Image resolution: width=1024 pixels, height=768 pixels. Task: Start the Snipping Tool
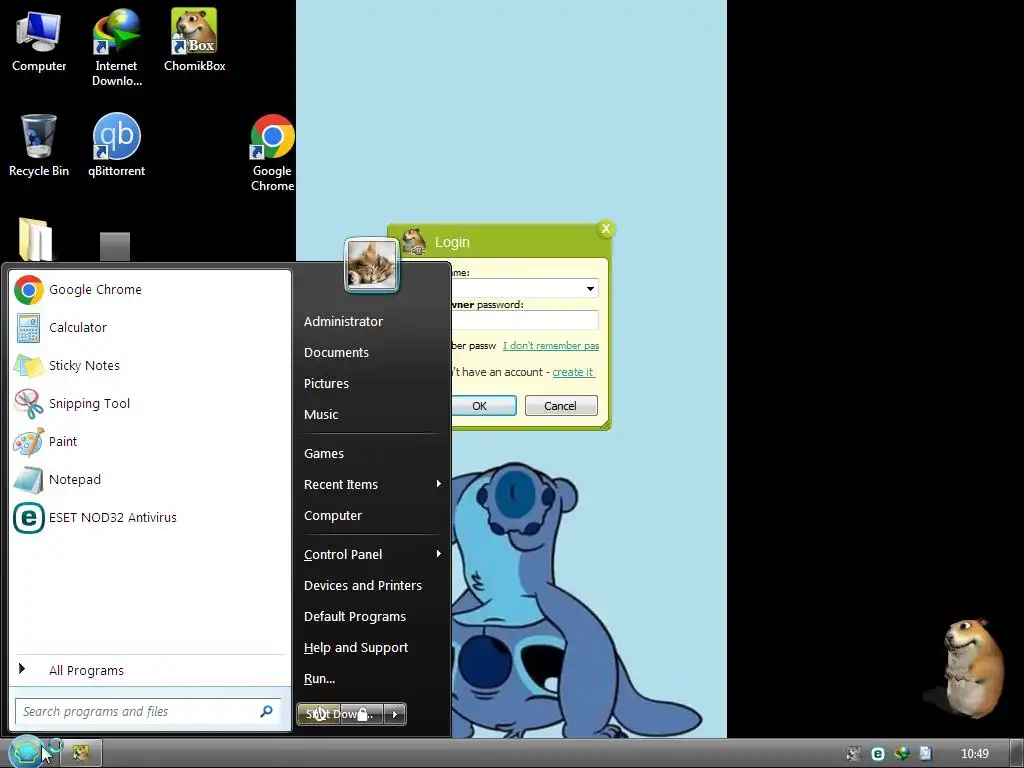(x=150, y=404)
